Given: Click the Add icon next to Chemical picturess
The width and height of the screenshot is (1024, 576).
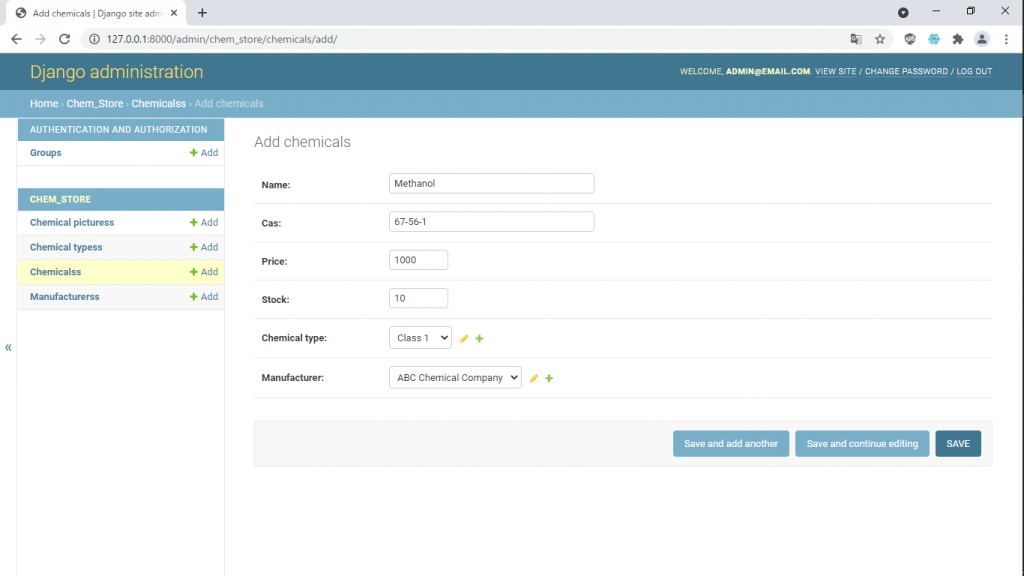Looking at the screenshot, I should coord(203,222).
